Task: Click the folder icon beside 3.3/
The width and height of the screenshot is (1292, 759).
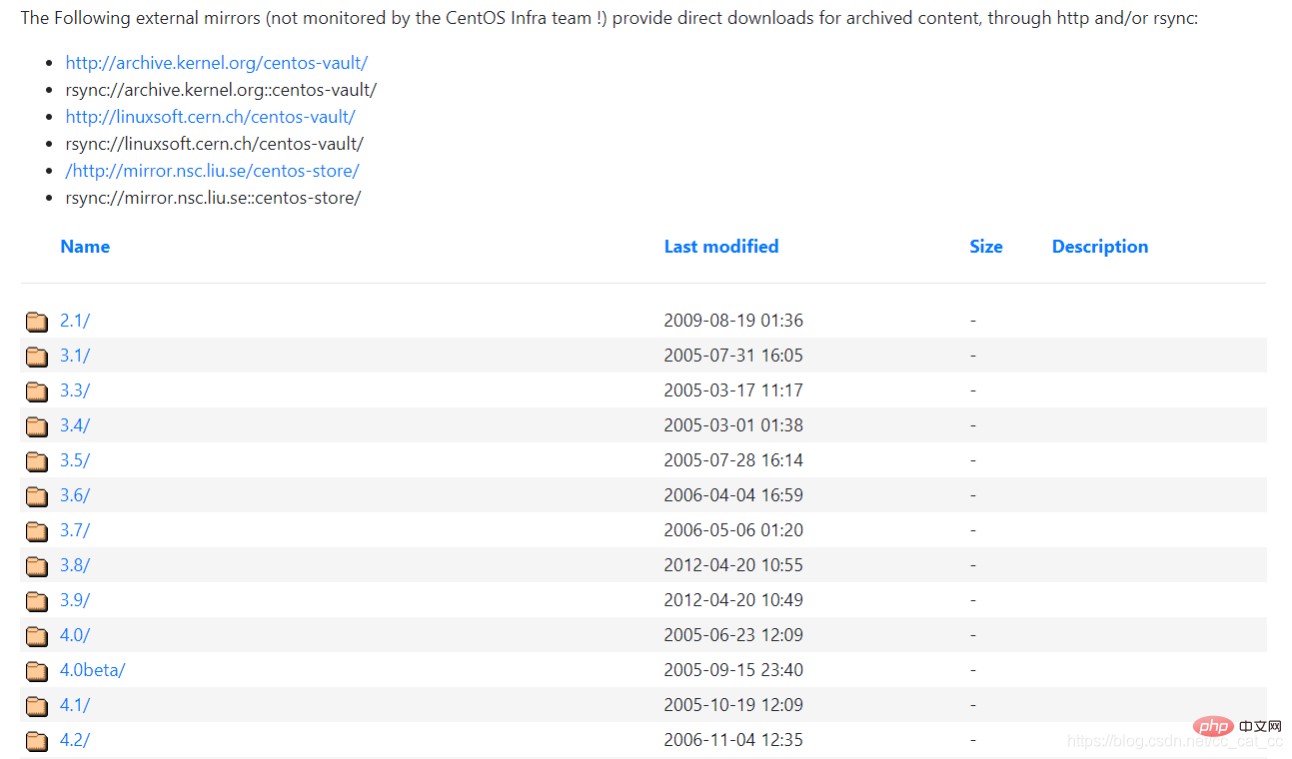Action: (37, 391)
